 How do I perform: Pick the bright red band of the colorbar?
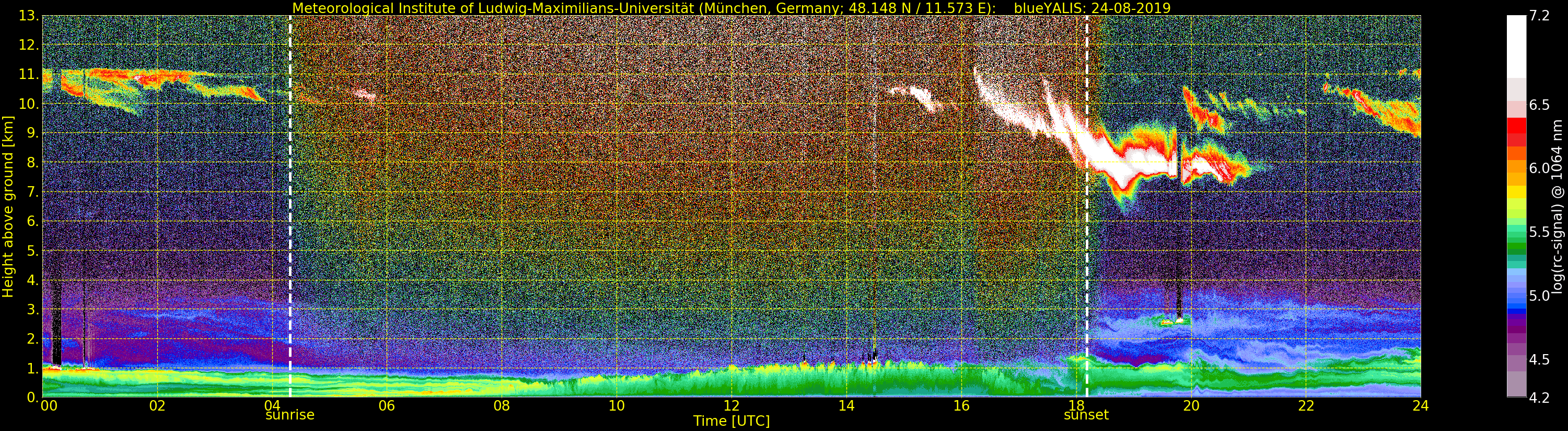click(x=1516, y=125)
